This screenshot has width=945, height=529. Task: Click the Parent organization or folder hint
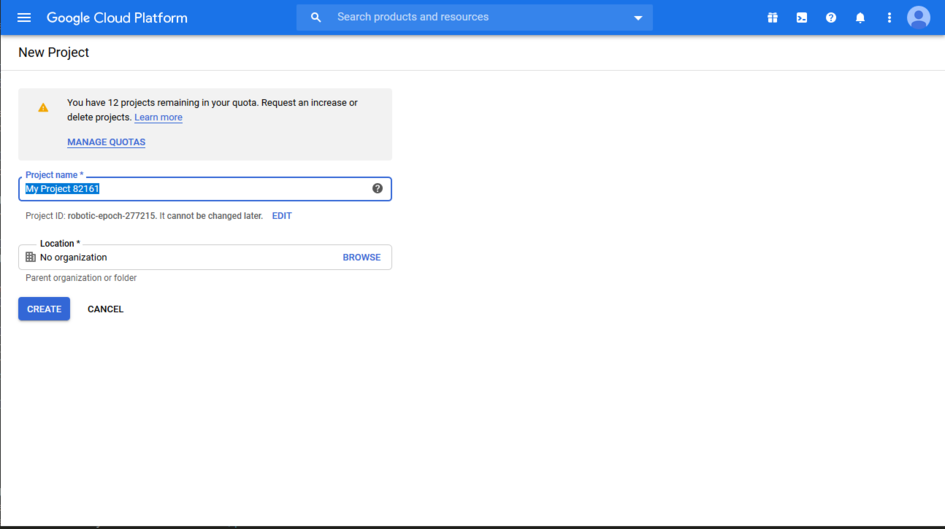81,278
